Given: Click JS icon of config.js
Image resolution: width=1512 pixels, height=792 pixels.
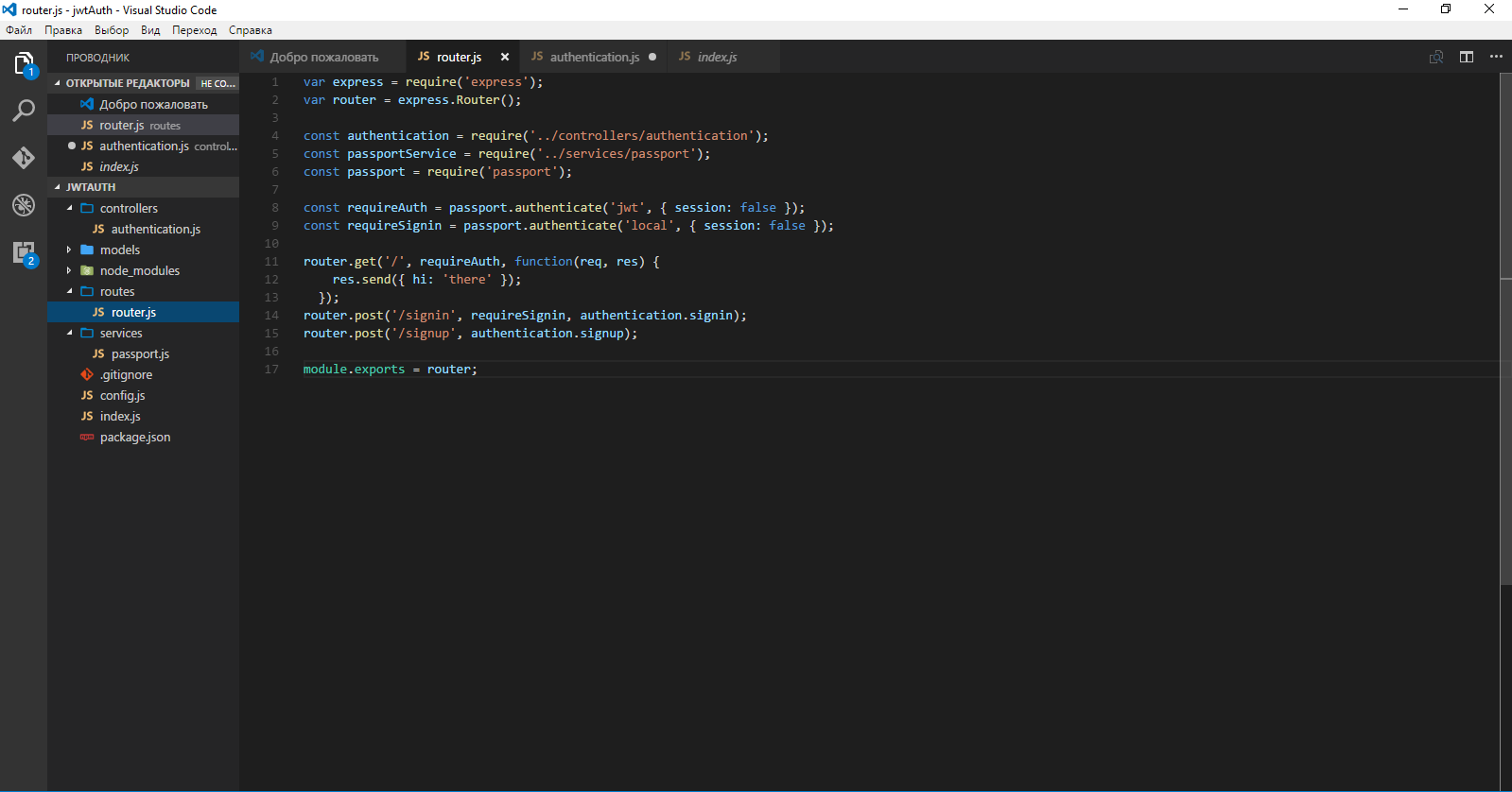Looking at the screenshot, I should [87, 395].
